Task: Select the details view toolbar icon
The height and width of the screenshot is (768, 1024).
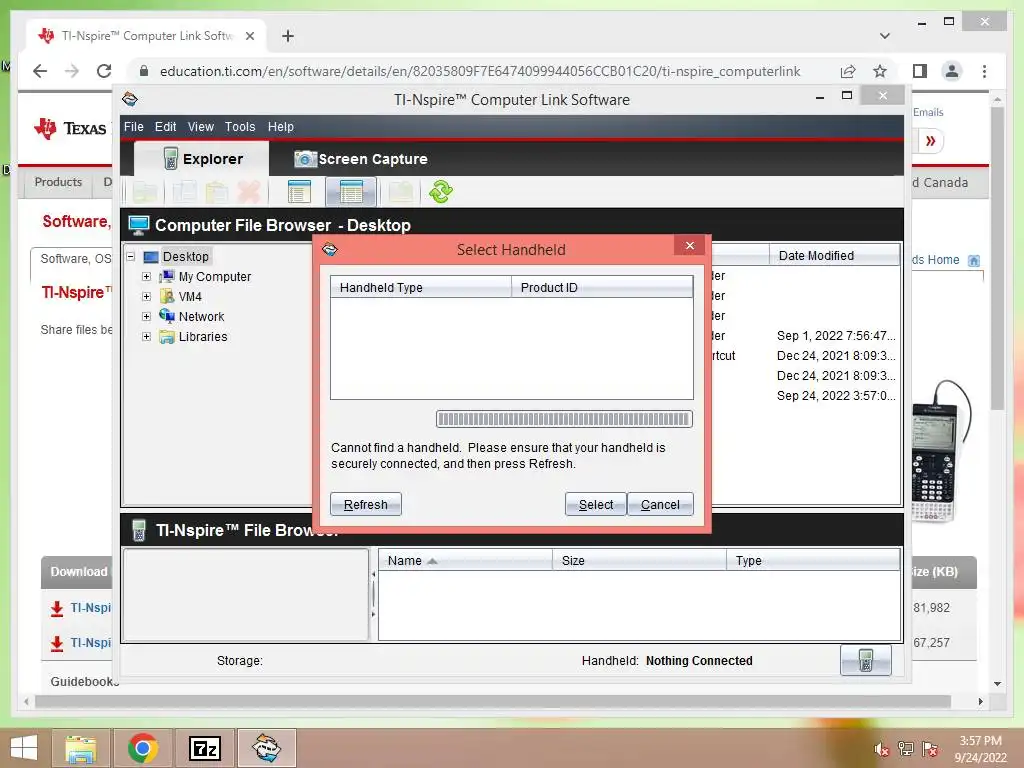Action: click(351, 192)
